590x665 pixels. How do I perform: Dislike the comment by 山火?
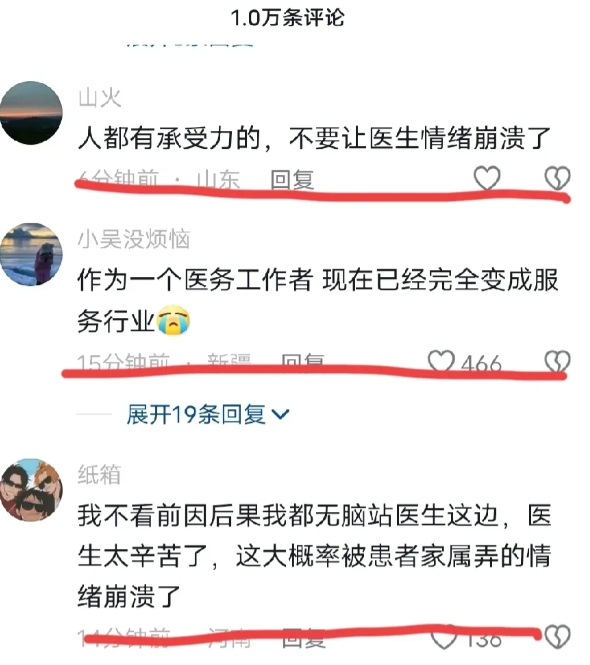pyautogui.click(x=557, y=178)
